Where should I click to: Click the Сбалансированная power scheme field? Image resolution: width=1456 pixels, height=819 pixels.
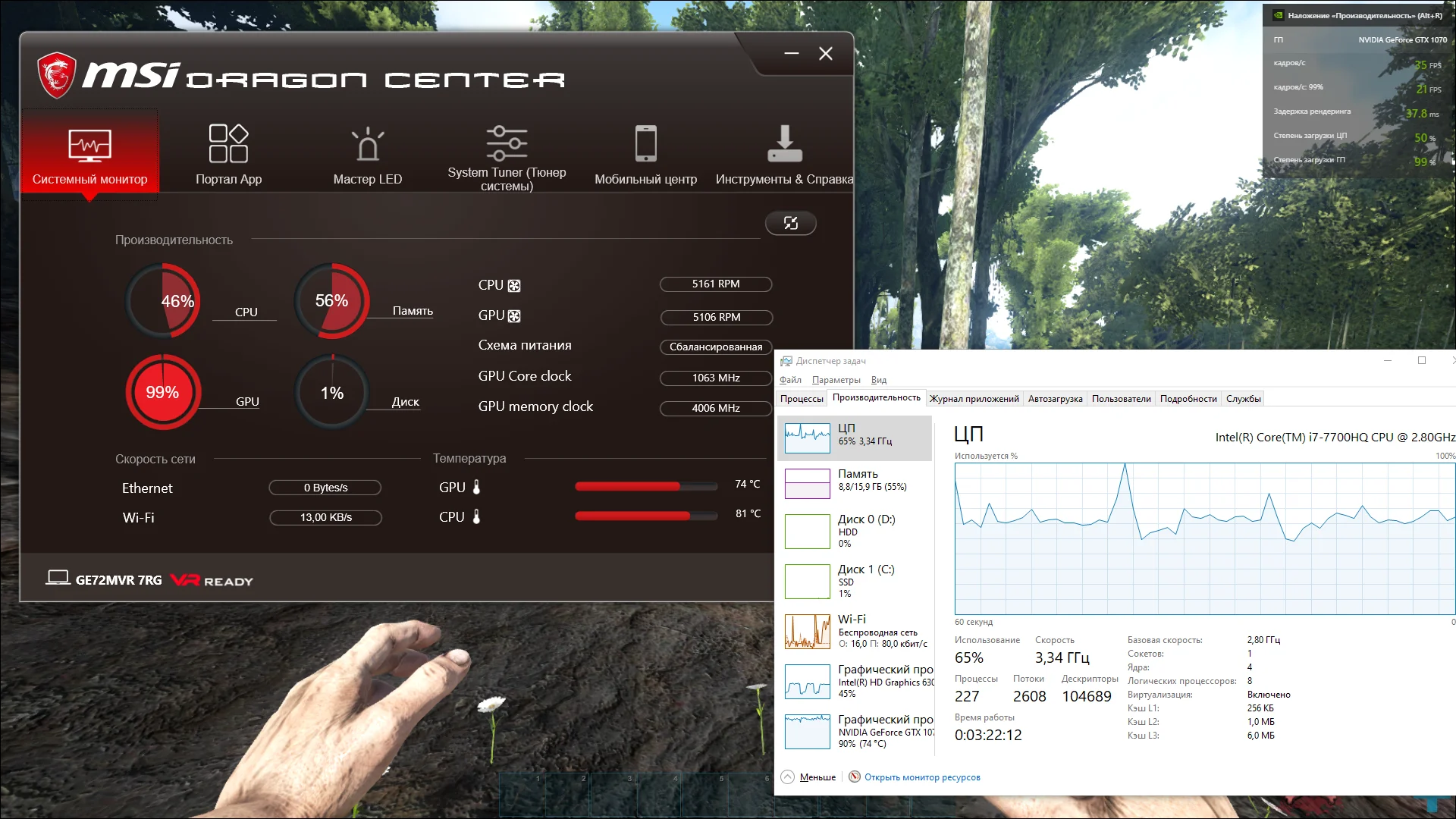click(x=715, y=347)
